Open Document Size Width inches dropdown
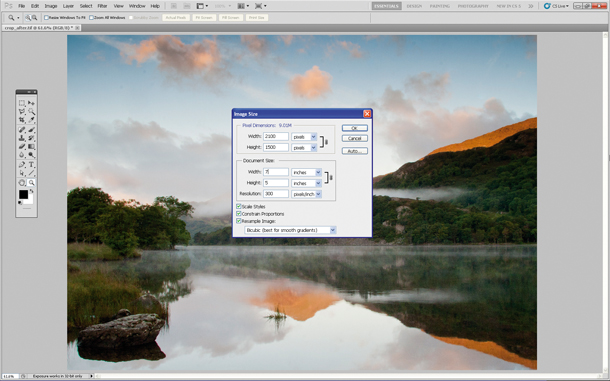Screen dimensions: 610x381 coord(307,172)
